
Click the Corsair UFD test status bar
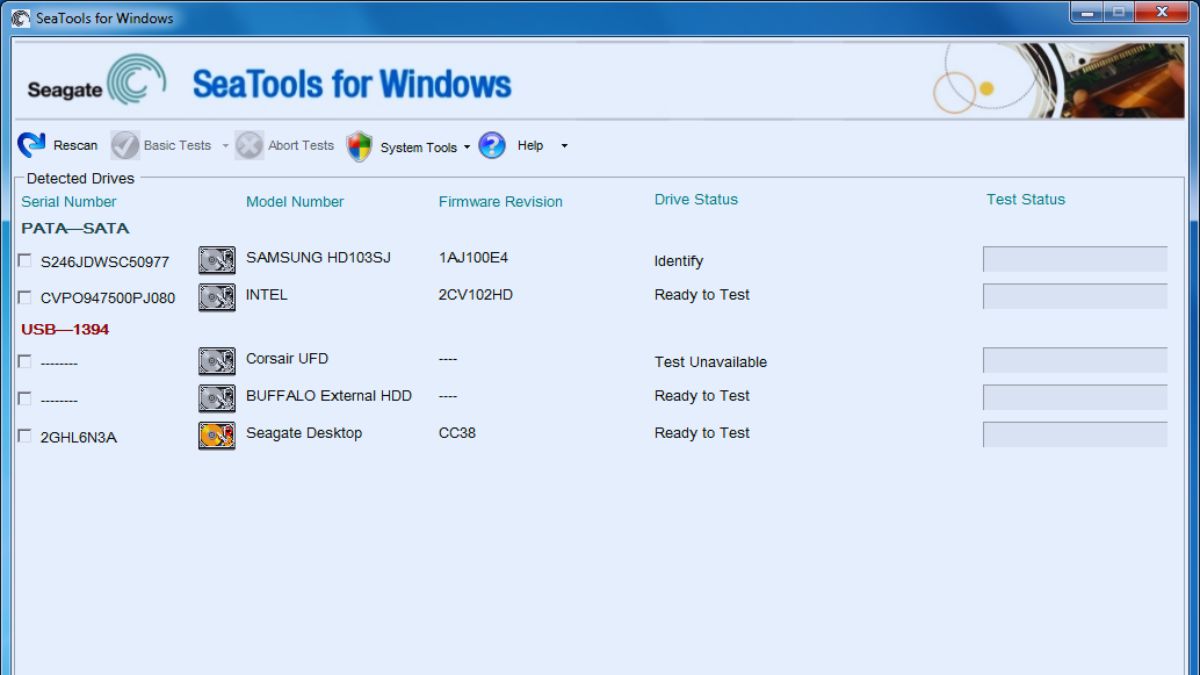[1075, 360]
